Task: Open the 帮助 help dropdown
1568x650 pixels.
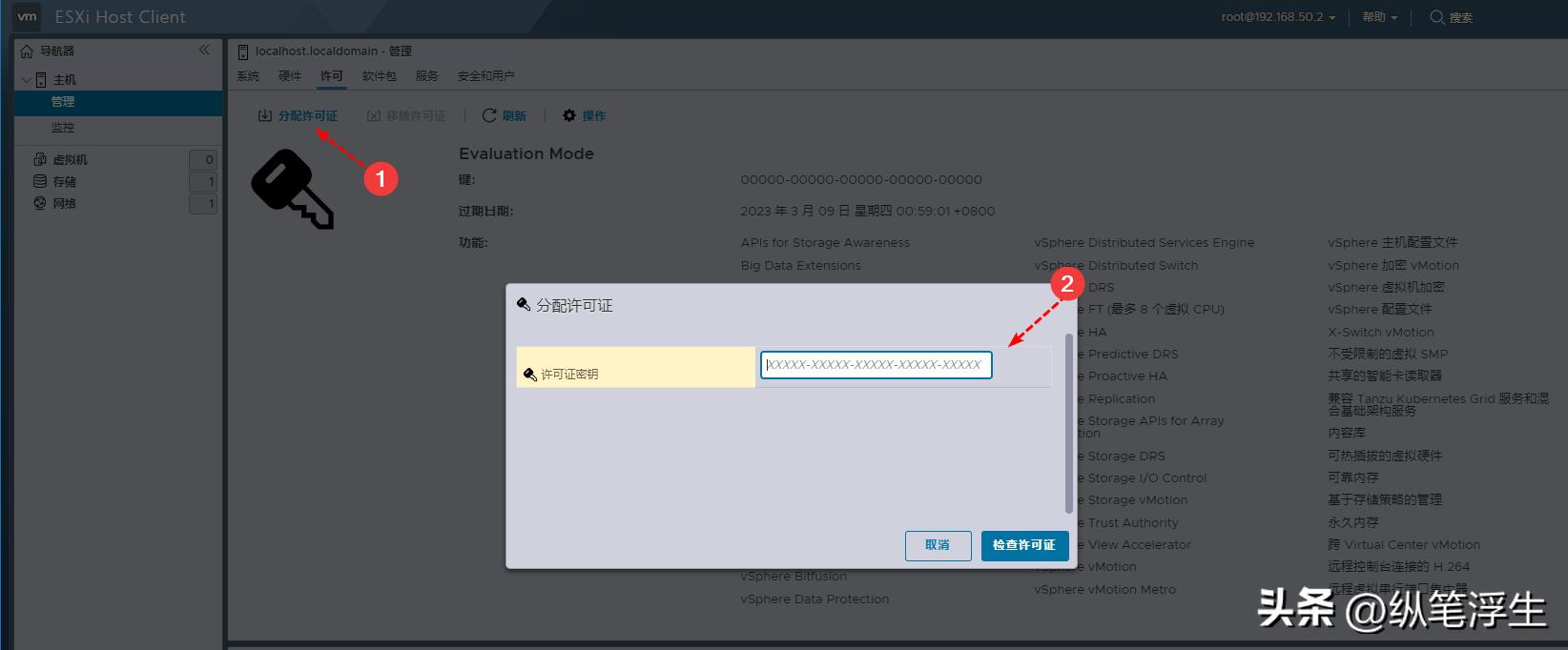Action: (1379, 17)
